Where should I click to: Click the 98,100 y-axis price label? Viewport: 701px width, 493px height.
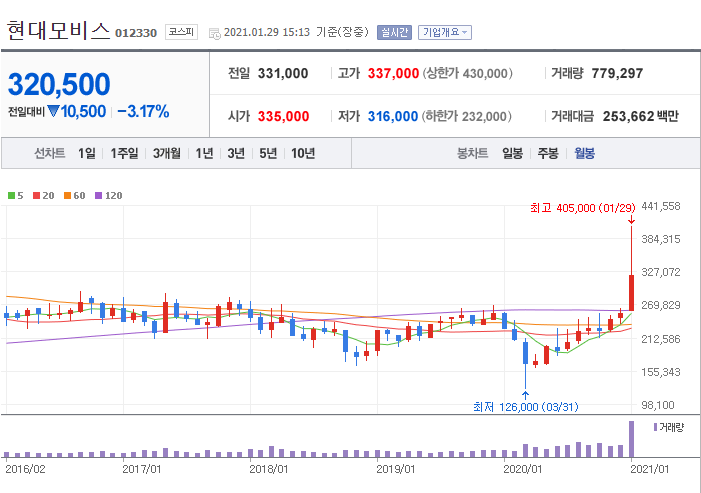click(657, 405)
